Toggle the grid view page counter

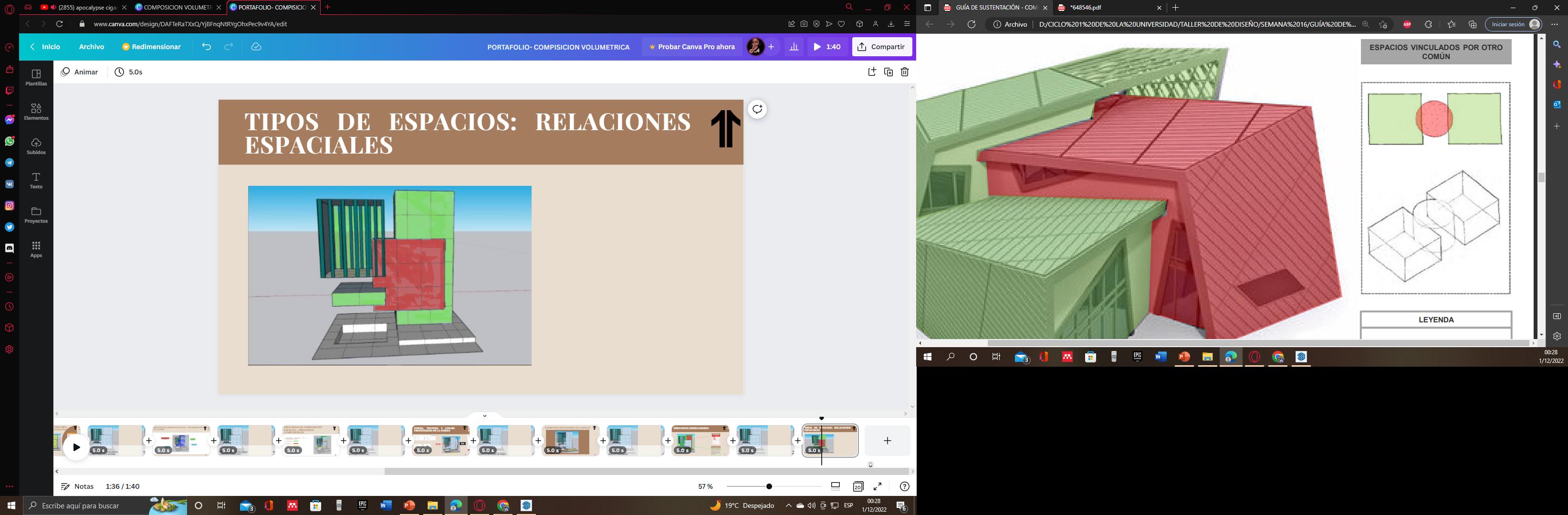pyautogui.click(x=857, y=486)
